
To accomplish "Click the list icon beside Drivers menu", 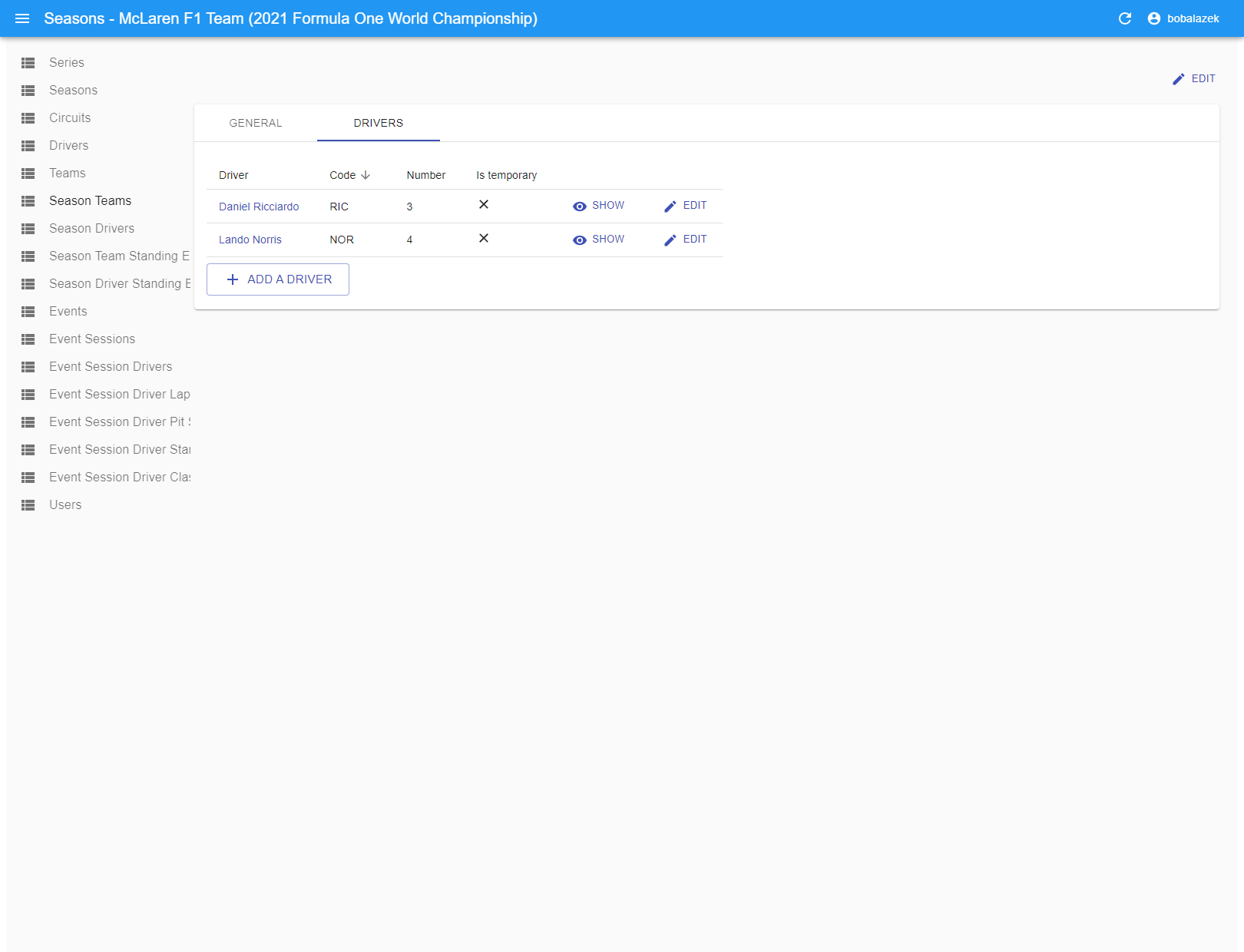I will 28,146.
